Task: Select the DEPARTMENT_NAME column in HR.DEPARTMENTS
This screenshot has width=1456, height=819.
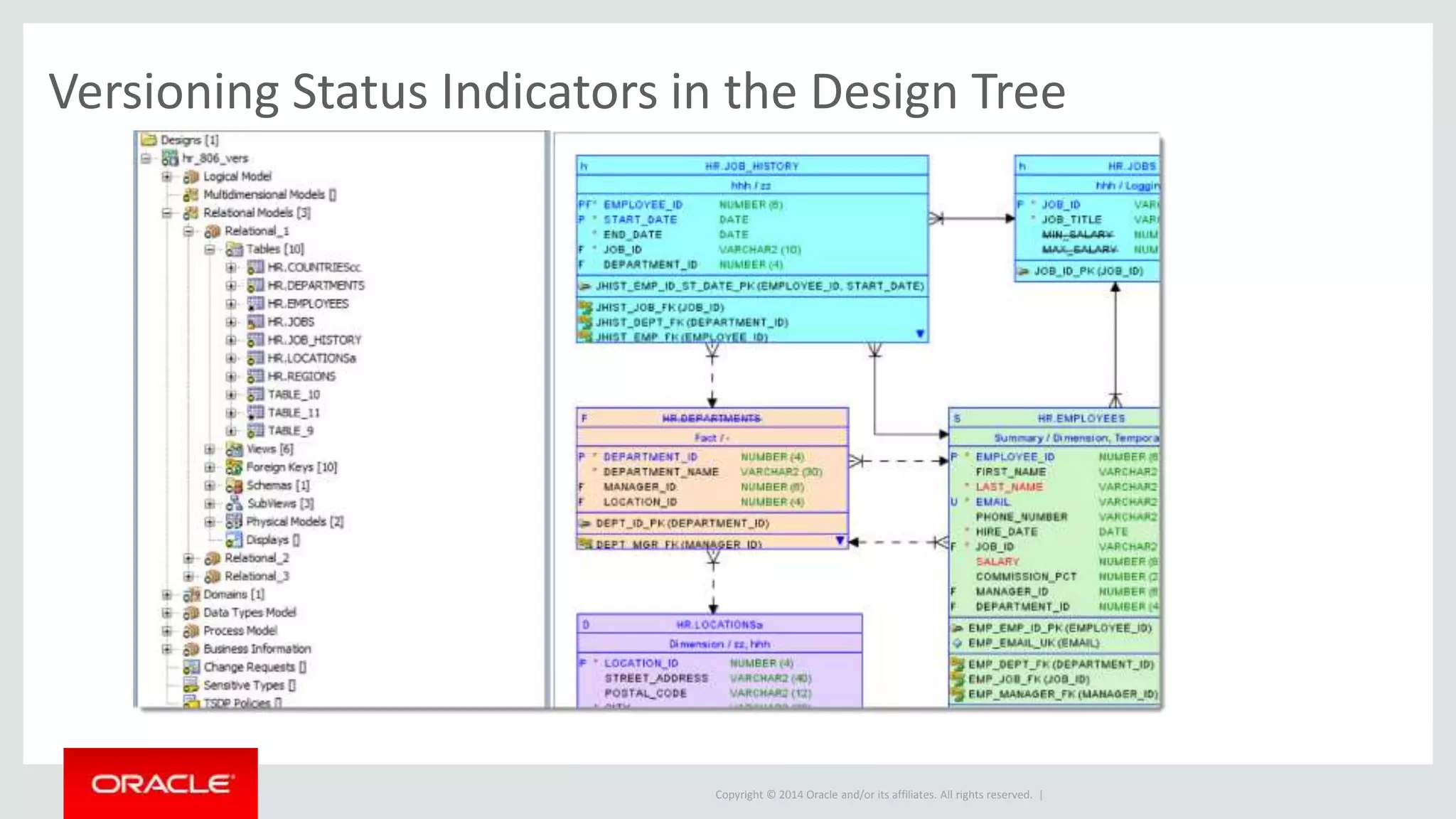Action: [x=661, y=471]
